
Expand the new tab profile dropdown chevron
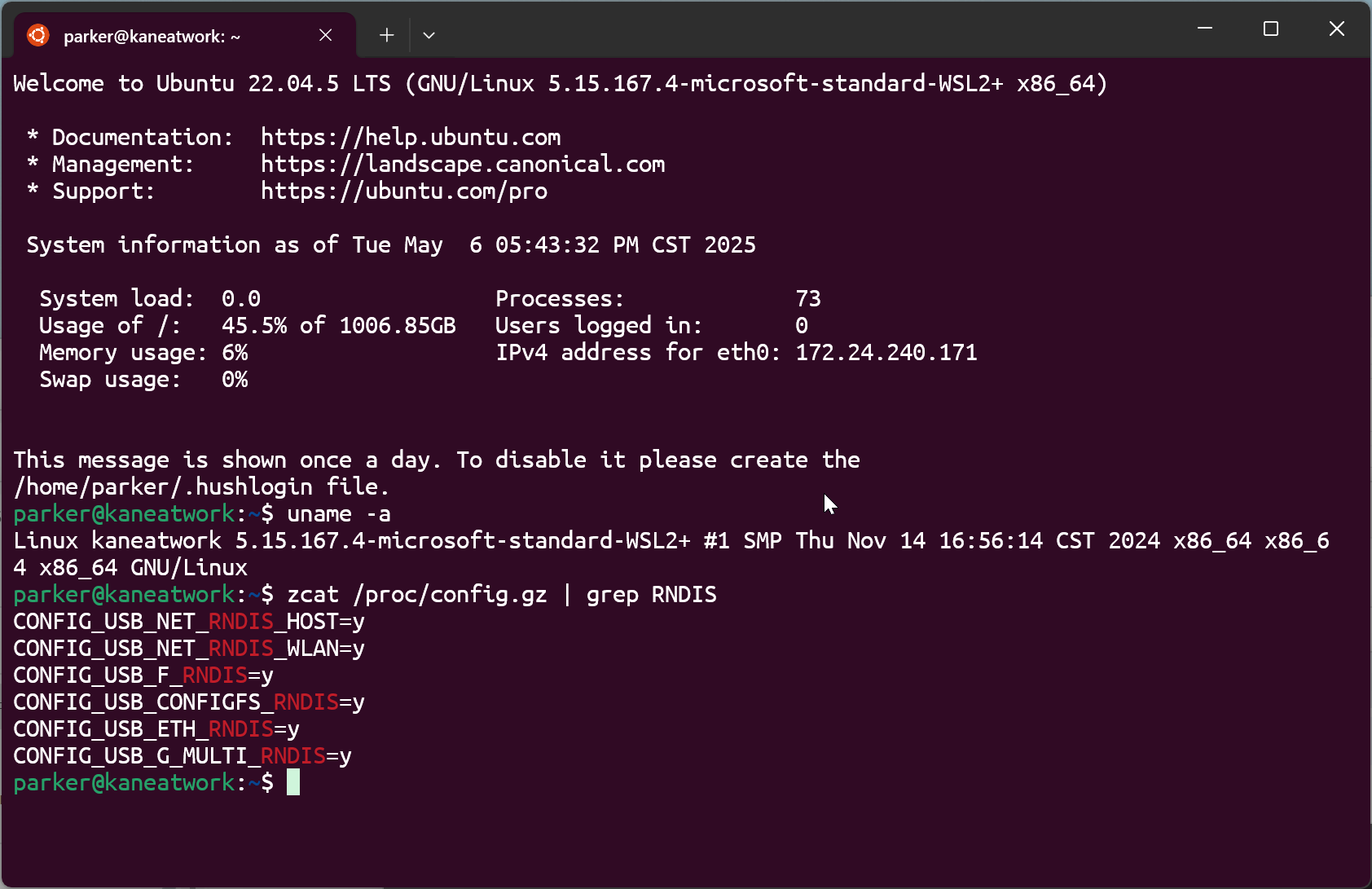(429, 35)
